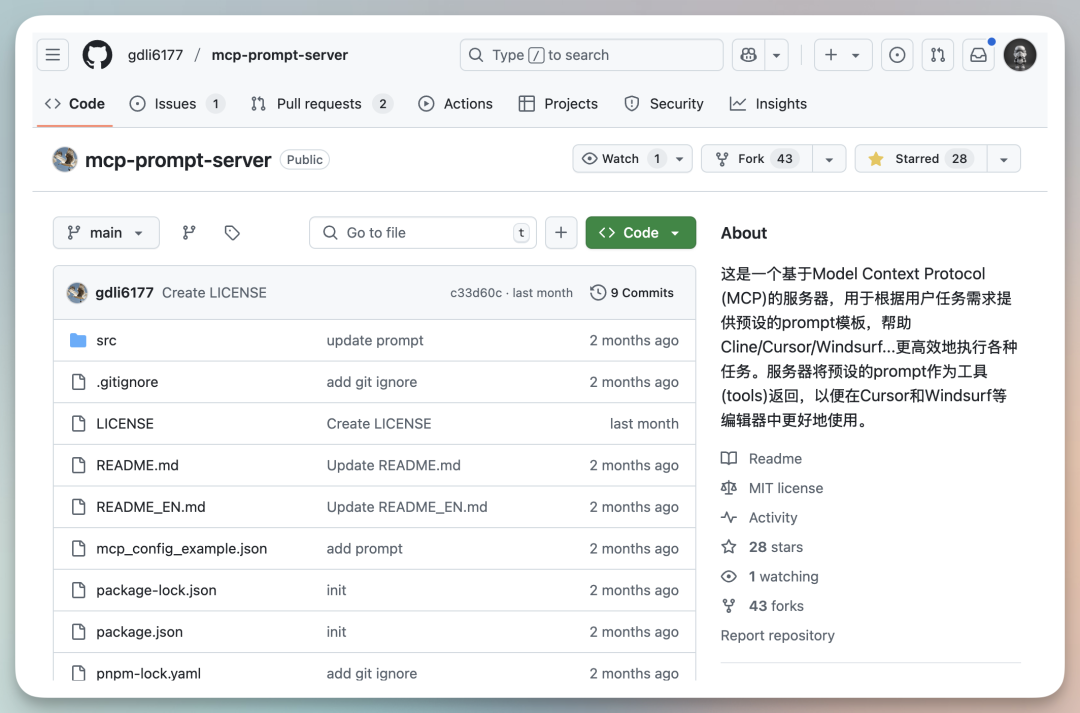Open the create new plus menu
Image resolution: width=1080 pixels, height=713 pixels.
[843, 55]
